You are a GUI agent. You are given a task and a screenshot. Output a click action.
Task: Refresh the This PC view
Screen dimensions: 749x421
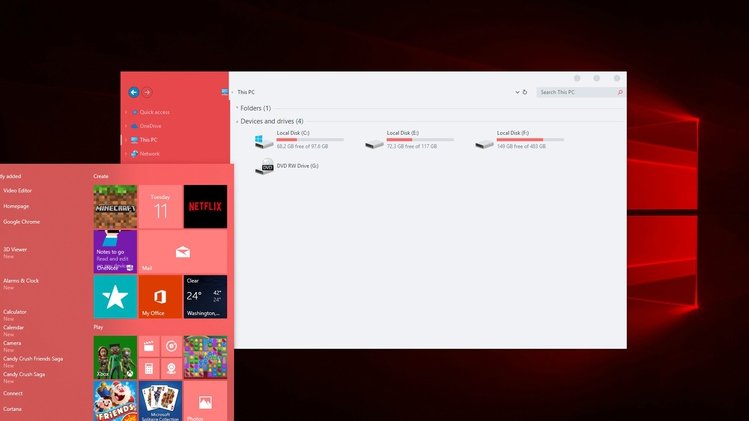(524, 92)
